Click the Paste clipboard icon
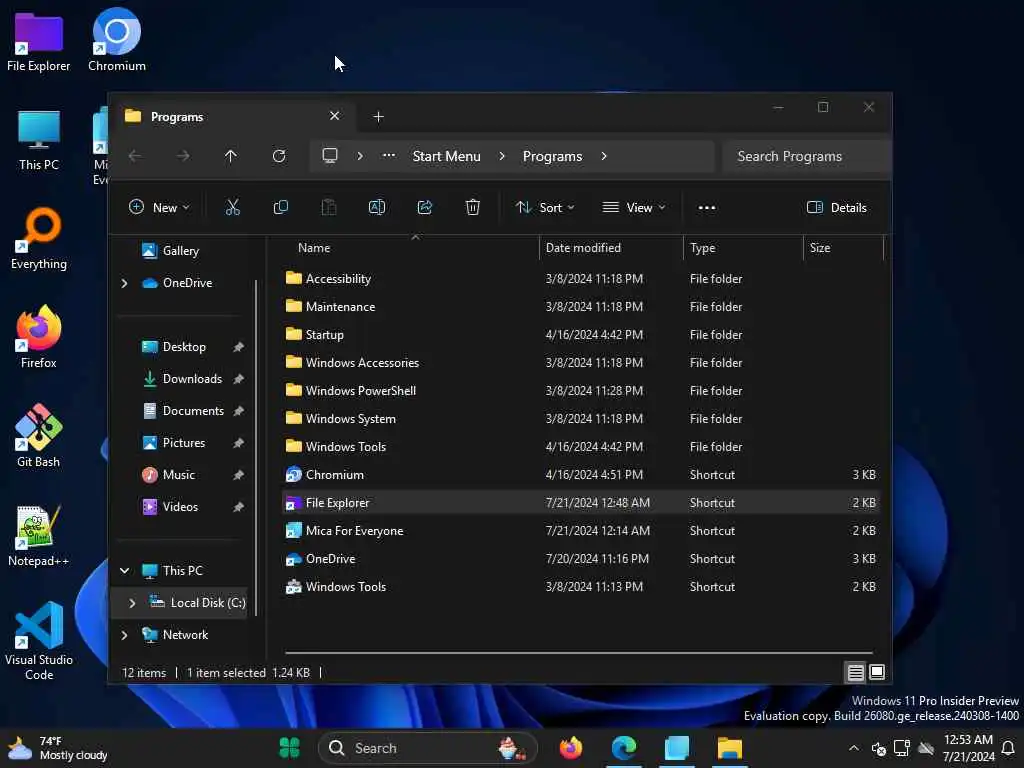 [329, 208]
